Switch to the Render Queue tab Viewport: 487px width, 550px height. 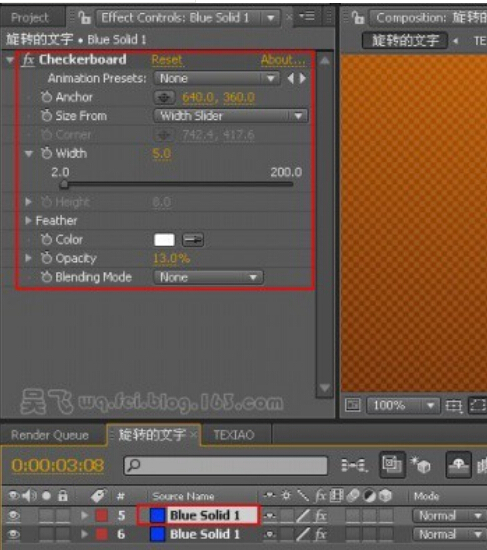(x=50, y=435)
